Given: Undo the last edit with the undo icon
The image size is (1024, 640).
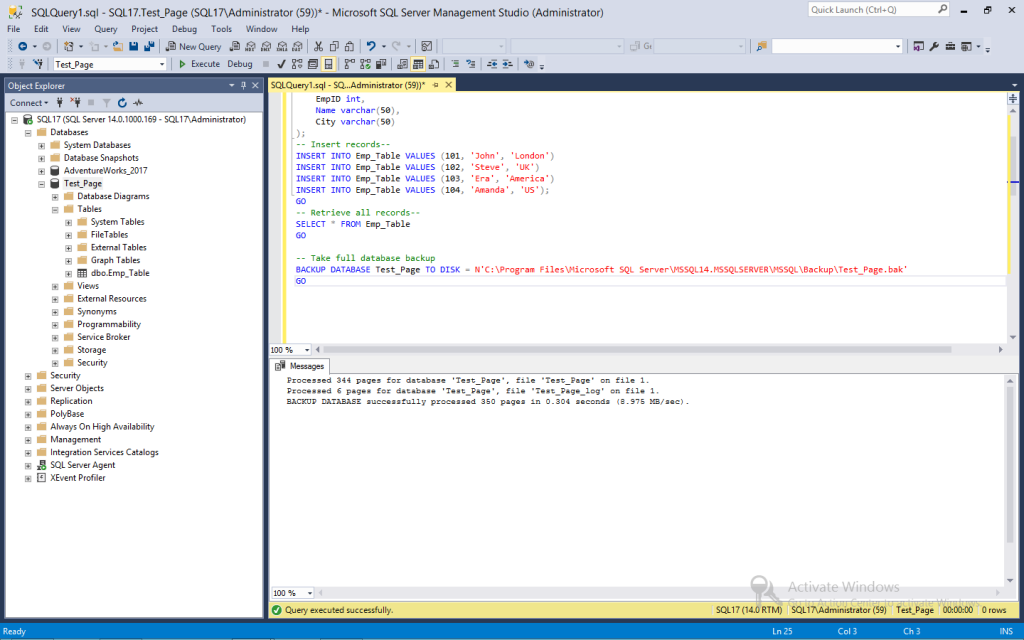Looking at the screenshot, I should coord(371,46).
